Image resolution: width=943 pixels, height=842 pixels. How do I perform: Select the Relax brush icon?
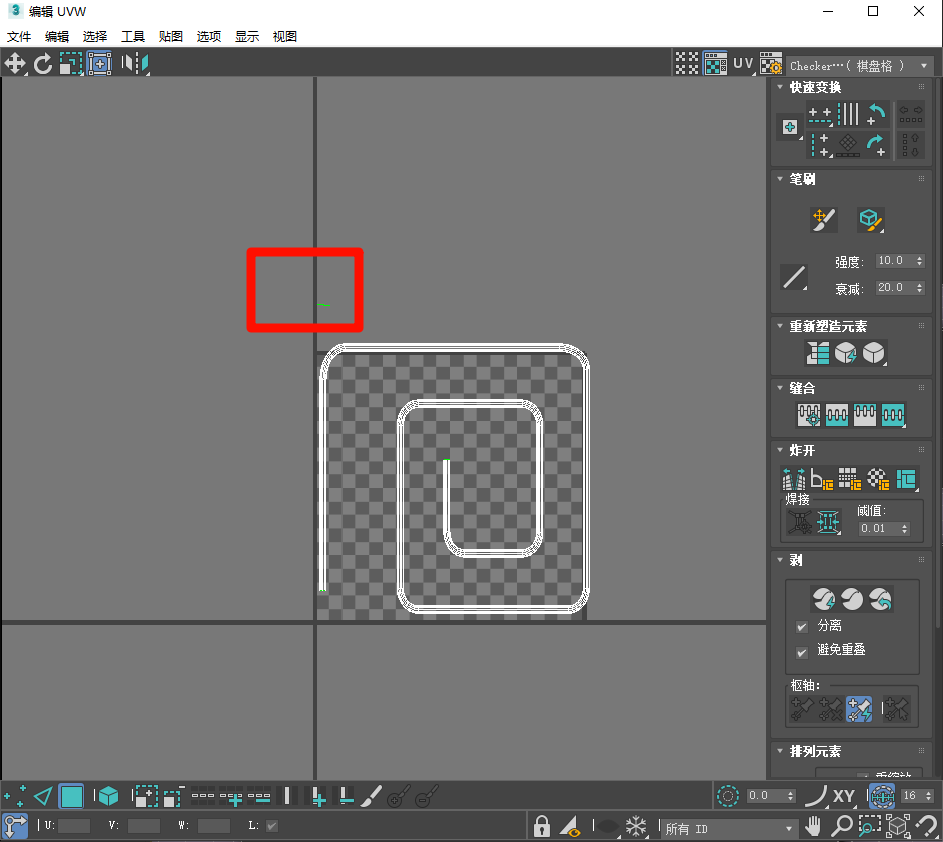870,220
